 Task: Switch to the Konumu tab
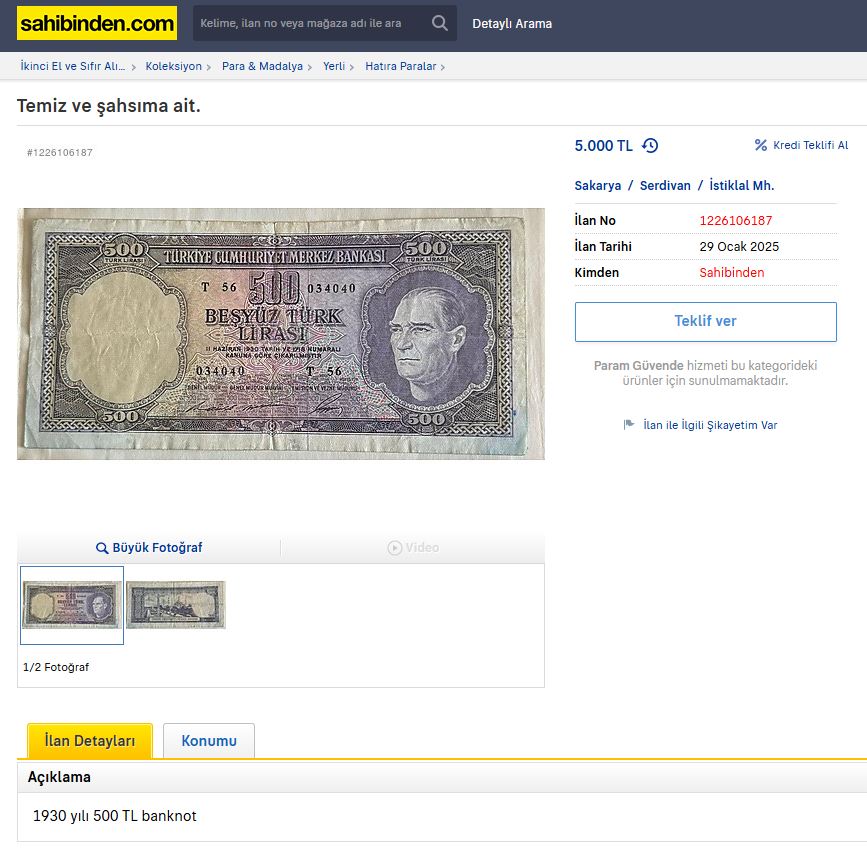coord(209,741)
